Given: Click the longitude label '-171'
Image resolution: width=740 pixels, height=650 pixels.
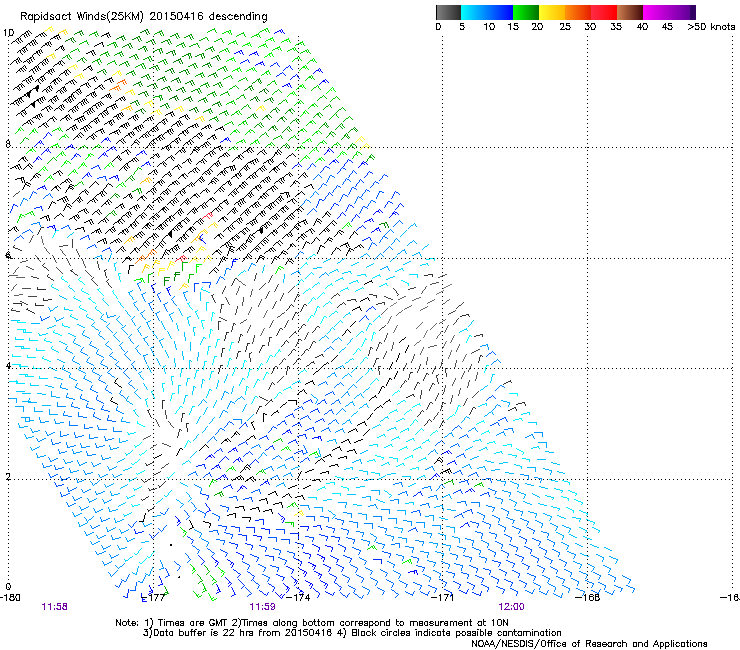Looking at the screenshot, I should (x=443, y=598).
